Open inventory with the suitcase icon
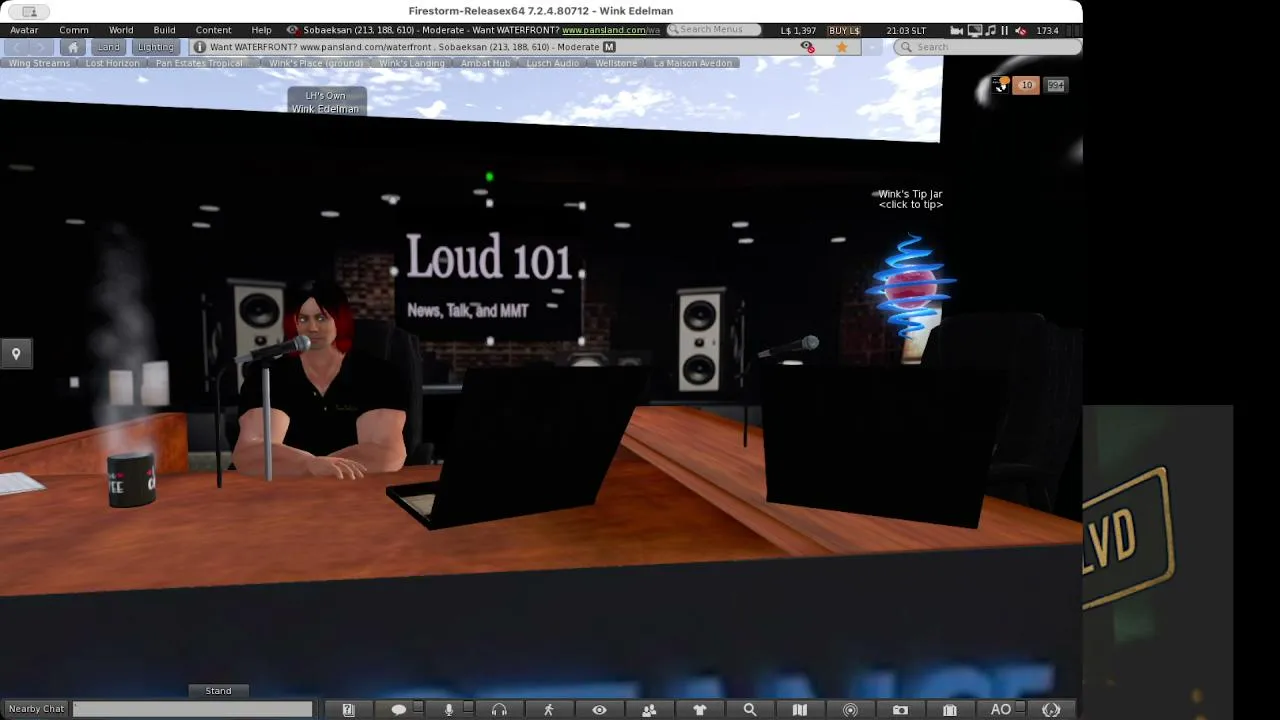This screenshot has height=720, width=1280. [950, 710]
